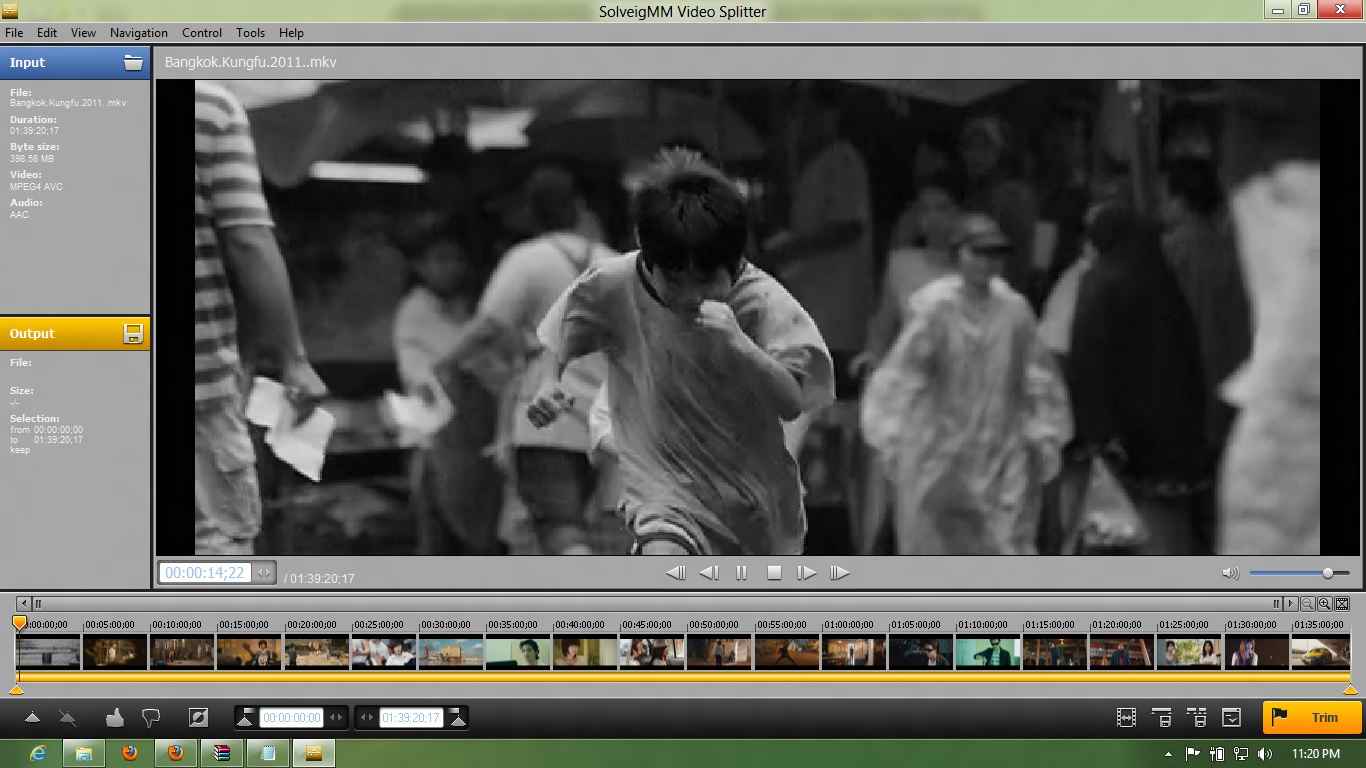Screen dimensions: 1366x768
Task: Toggle arrows beside current time field
Action: click(x=263, y=573)
